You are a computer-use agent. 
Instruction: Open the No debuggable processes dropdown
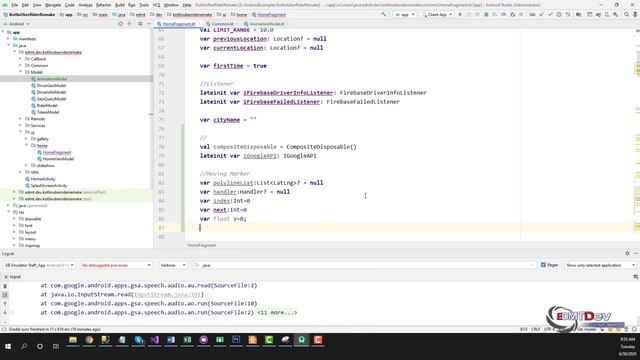click(116, 265)
